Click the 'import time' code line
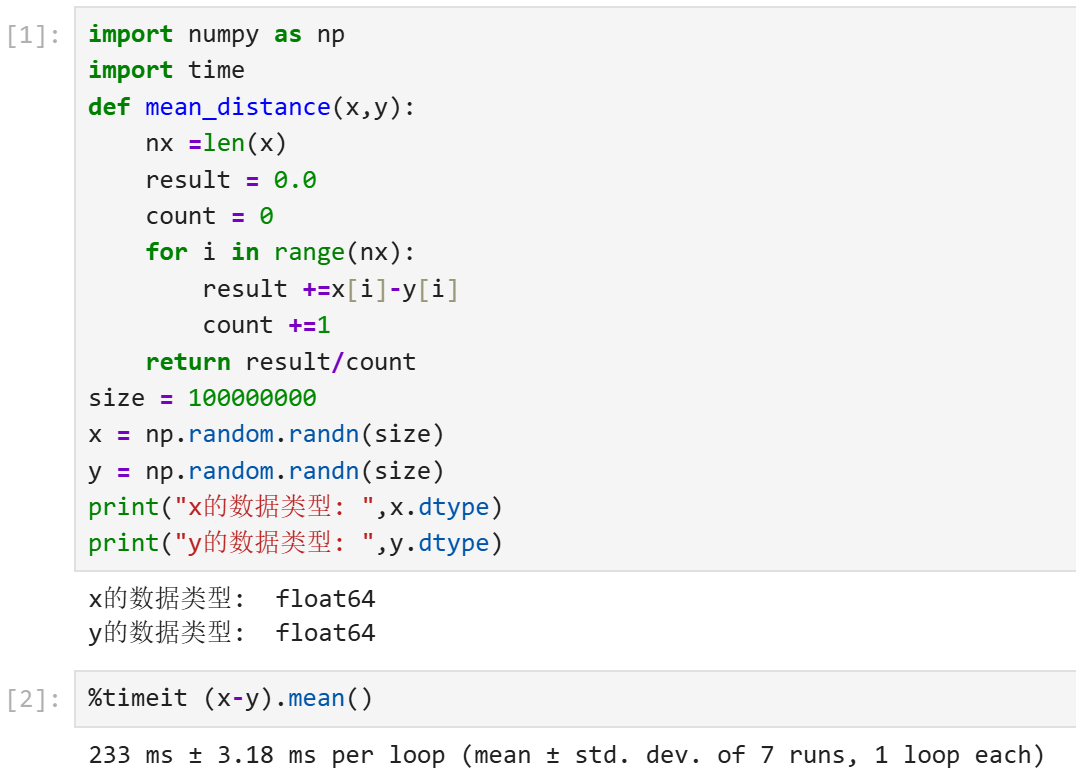 pos(166,70)
